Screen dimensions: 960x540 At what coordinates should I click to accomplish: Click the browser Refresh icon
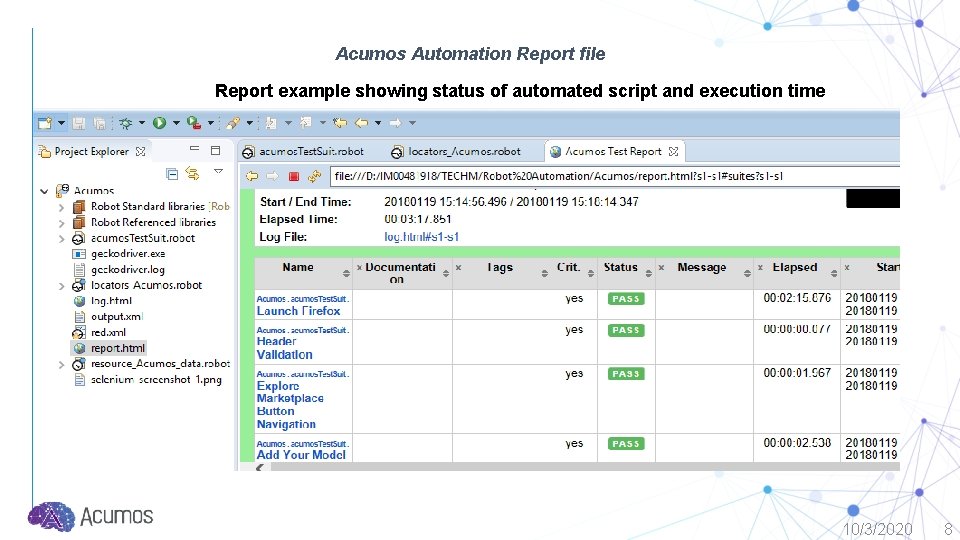[315, 176]
